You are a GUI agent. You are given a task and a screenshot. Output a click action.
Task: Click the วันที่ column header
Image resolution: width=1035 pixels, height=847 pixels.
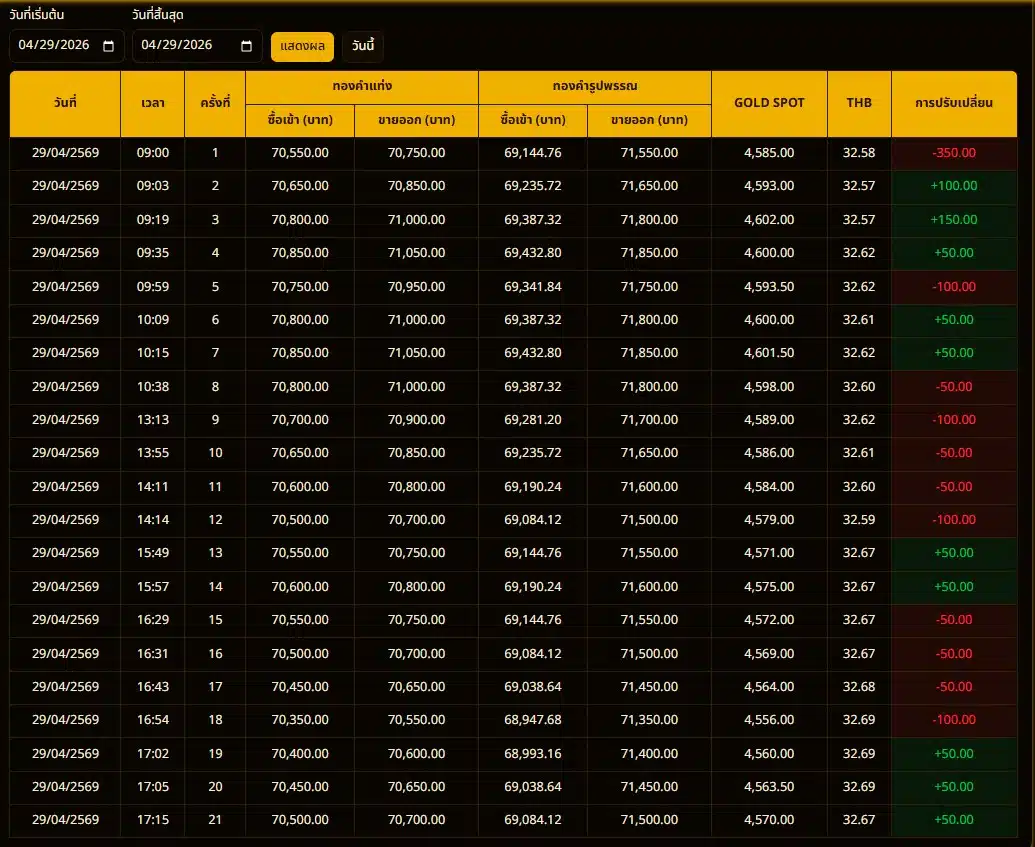65,103
